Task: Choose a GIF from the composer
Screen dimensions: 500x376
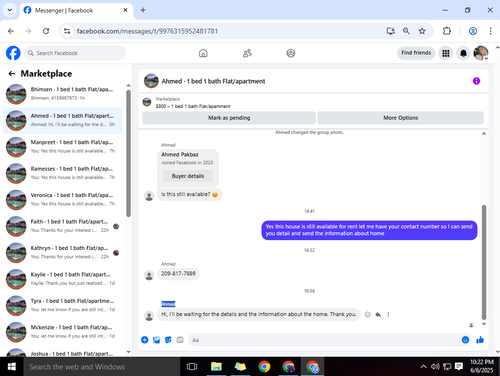Action: tap(180, 340)
